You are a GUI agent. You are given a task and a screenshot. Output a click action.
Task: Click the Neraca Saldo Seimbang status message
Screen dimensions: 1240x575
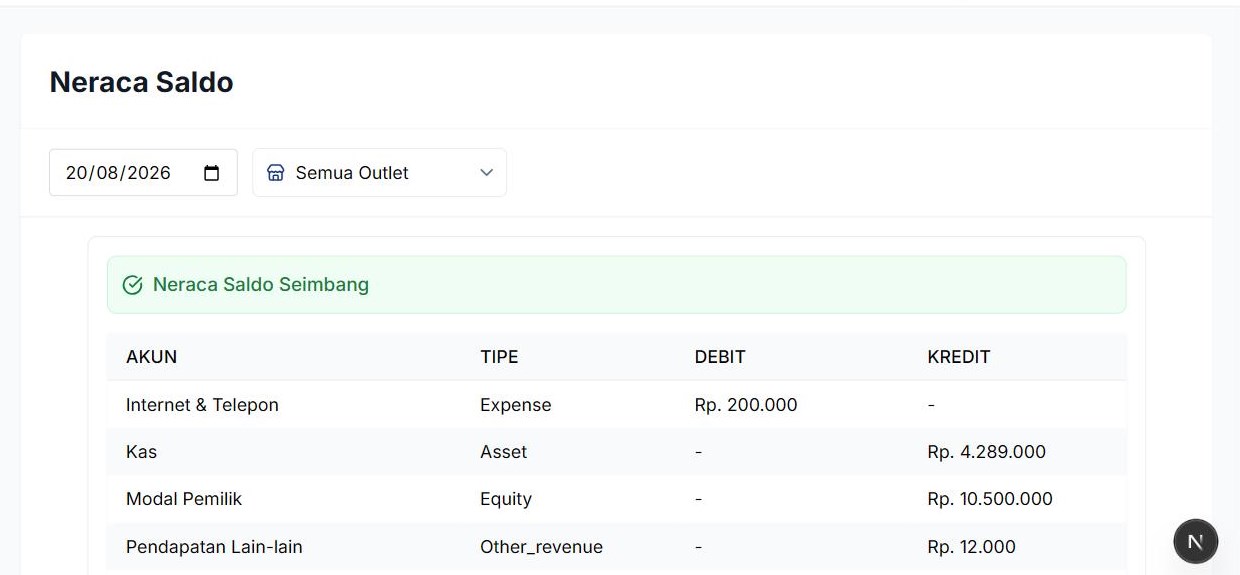(261, 285)
